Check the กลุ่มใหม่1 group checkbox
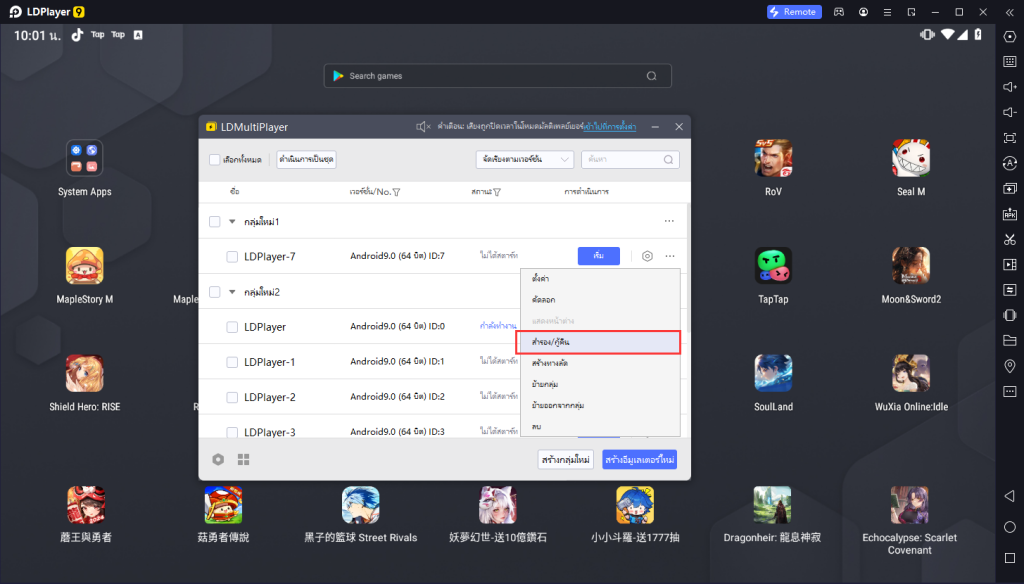Image resolution: width=1024 pixels, height=584 pixels. pos(214,221)
